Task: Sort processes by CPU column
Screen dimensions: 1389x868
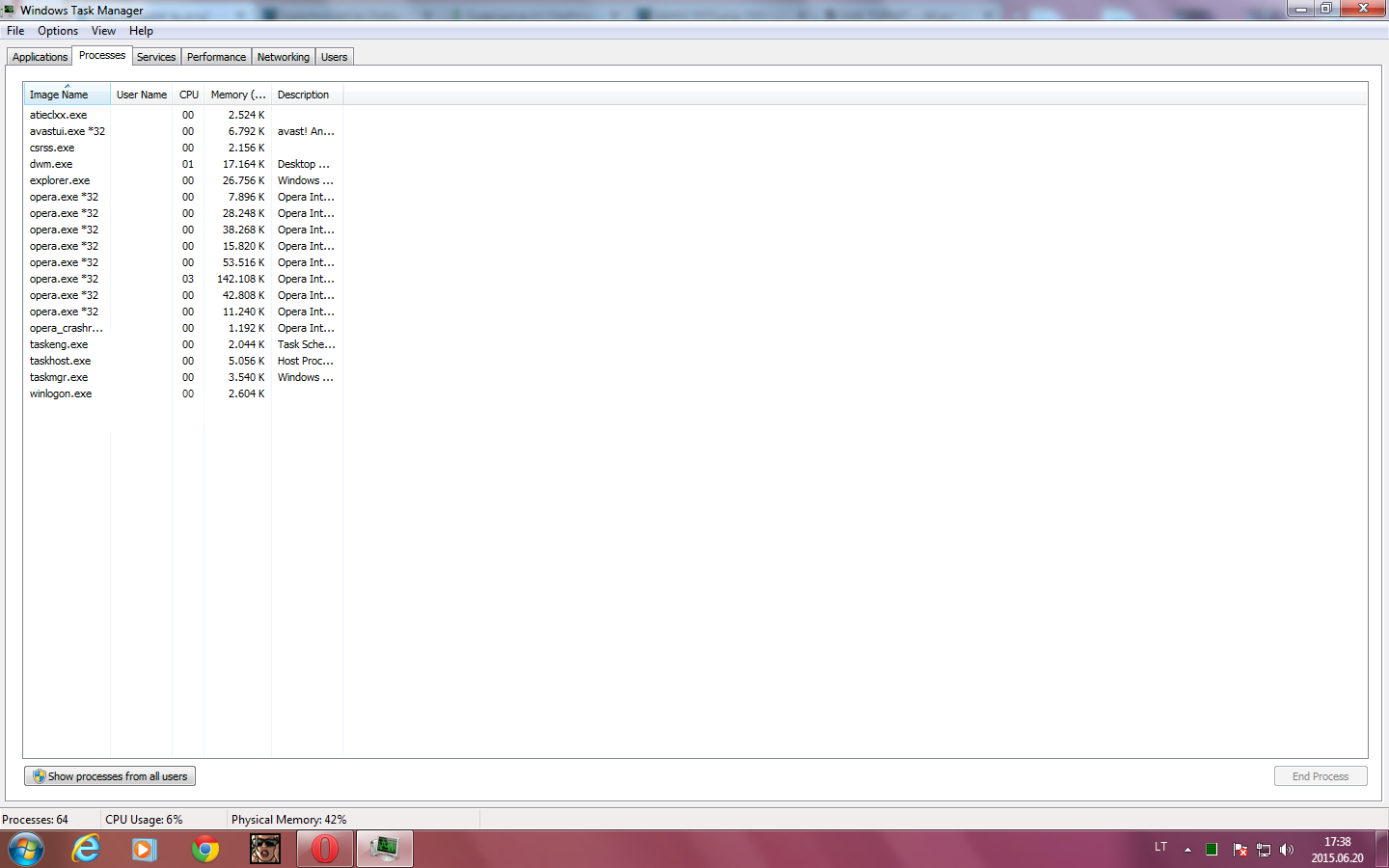Action: [x=189, y=95]
